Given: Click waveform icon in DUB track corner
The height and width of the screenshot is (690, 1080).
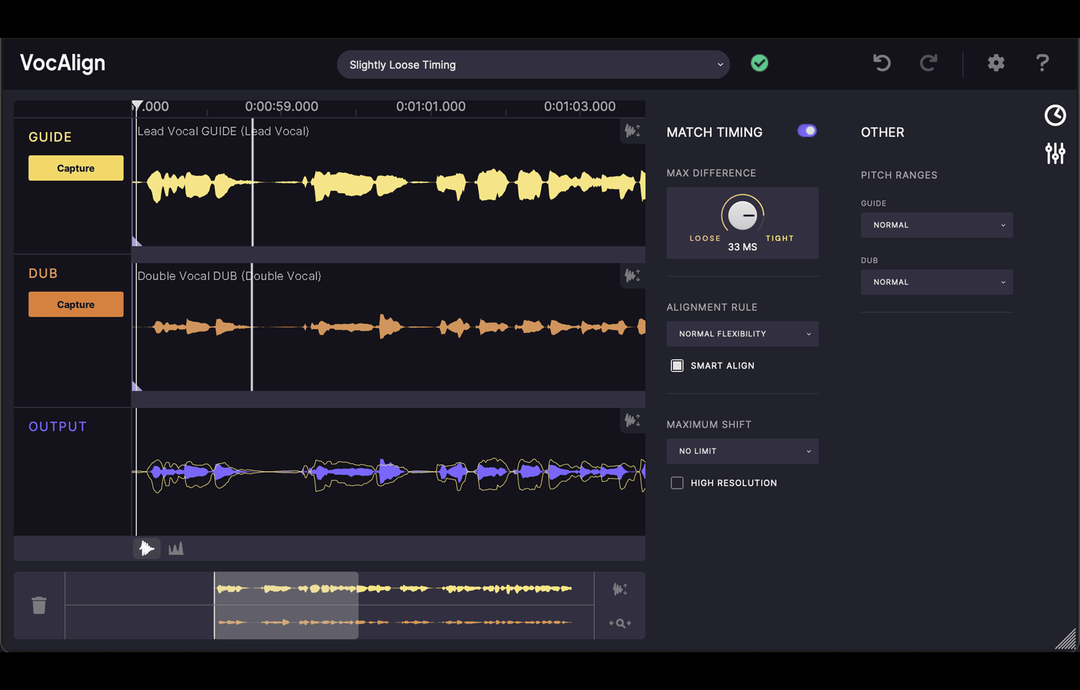Looking at the screenshot, I should tap(632, 275).
